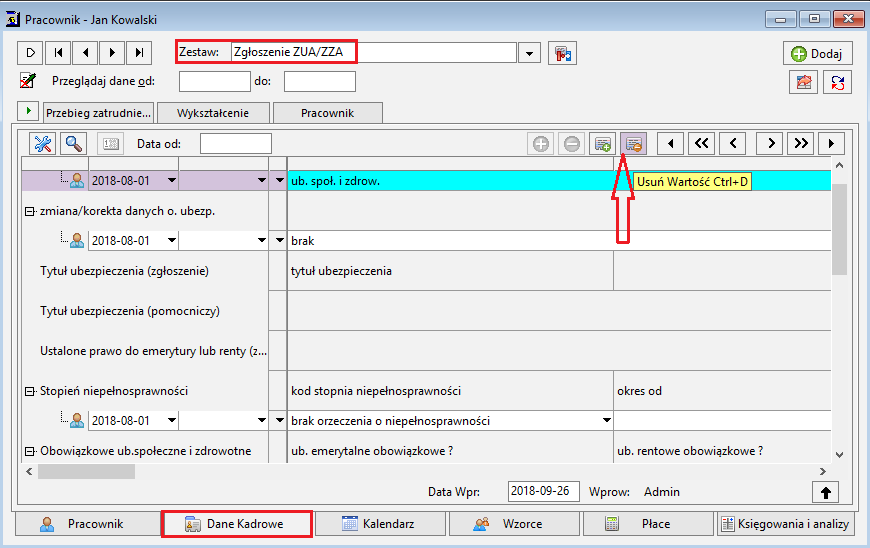Screen dimensions: 870x548
Task: Open the Wzorce tab
Action: point(514,524)
